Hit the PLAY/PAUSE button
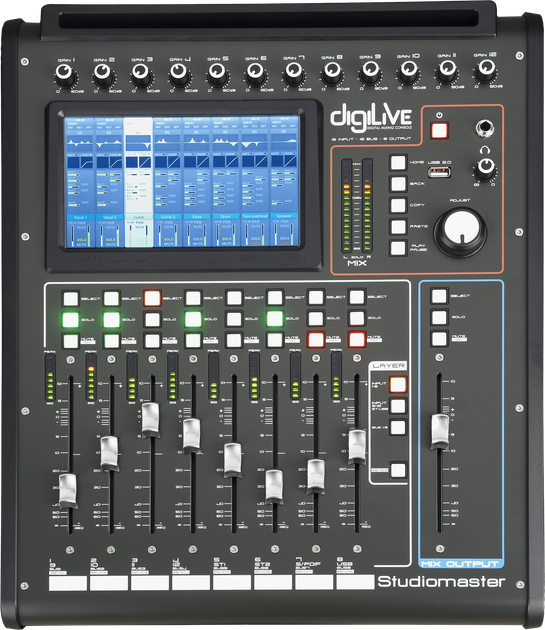This screenshot has width=545, height=630. point(398,248)
